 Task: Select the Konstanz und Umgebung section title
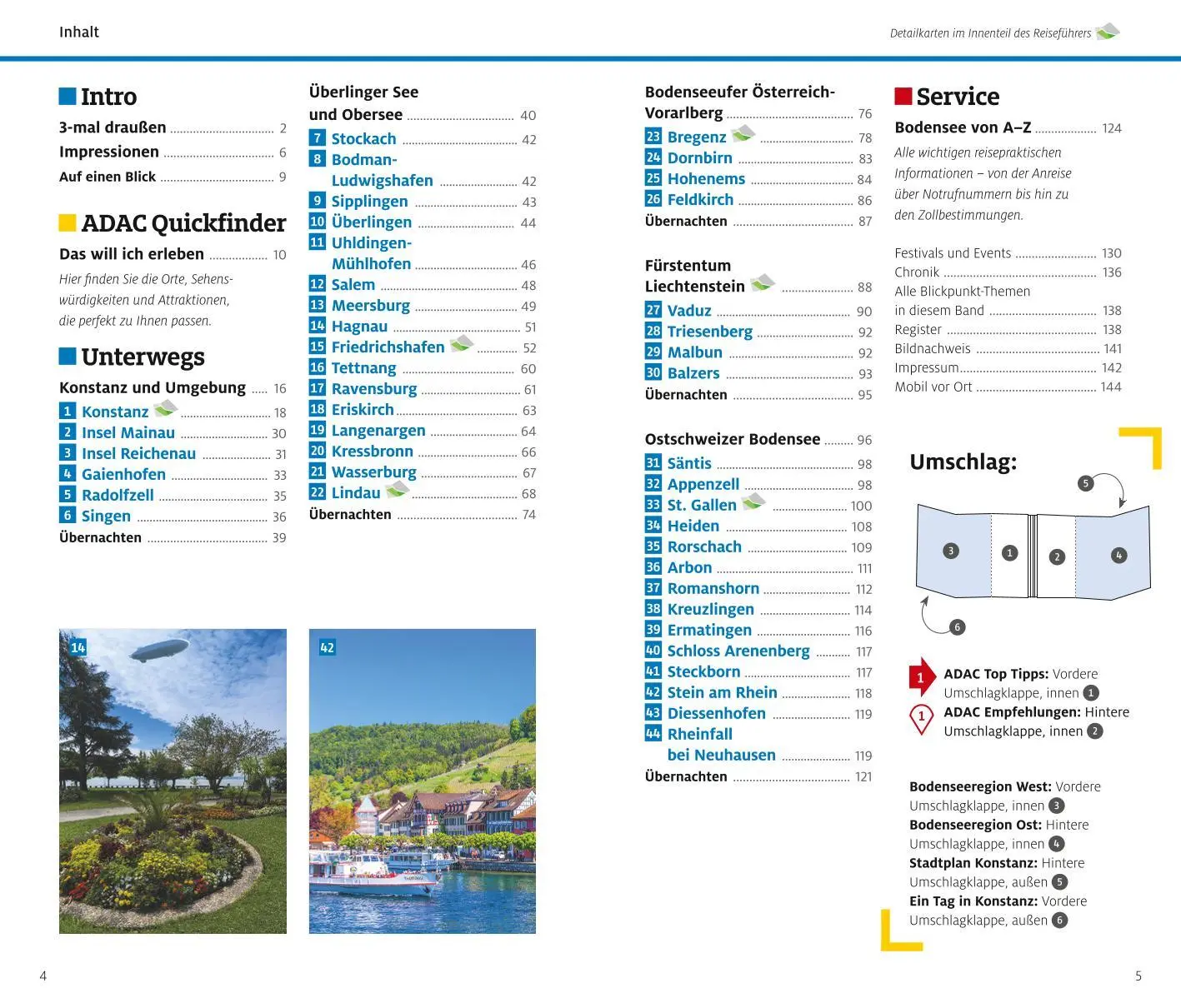[x=153, y=387]
